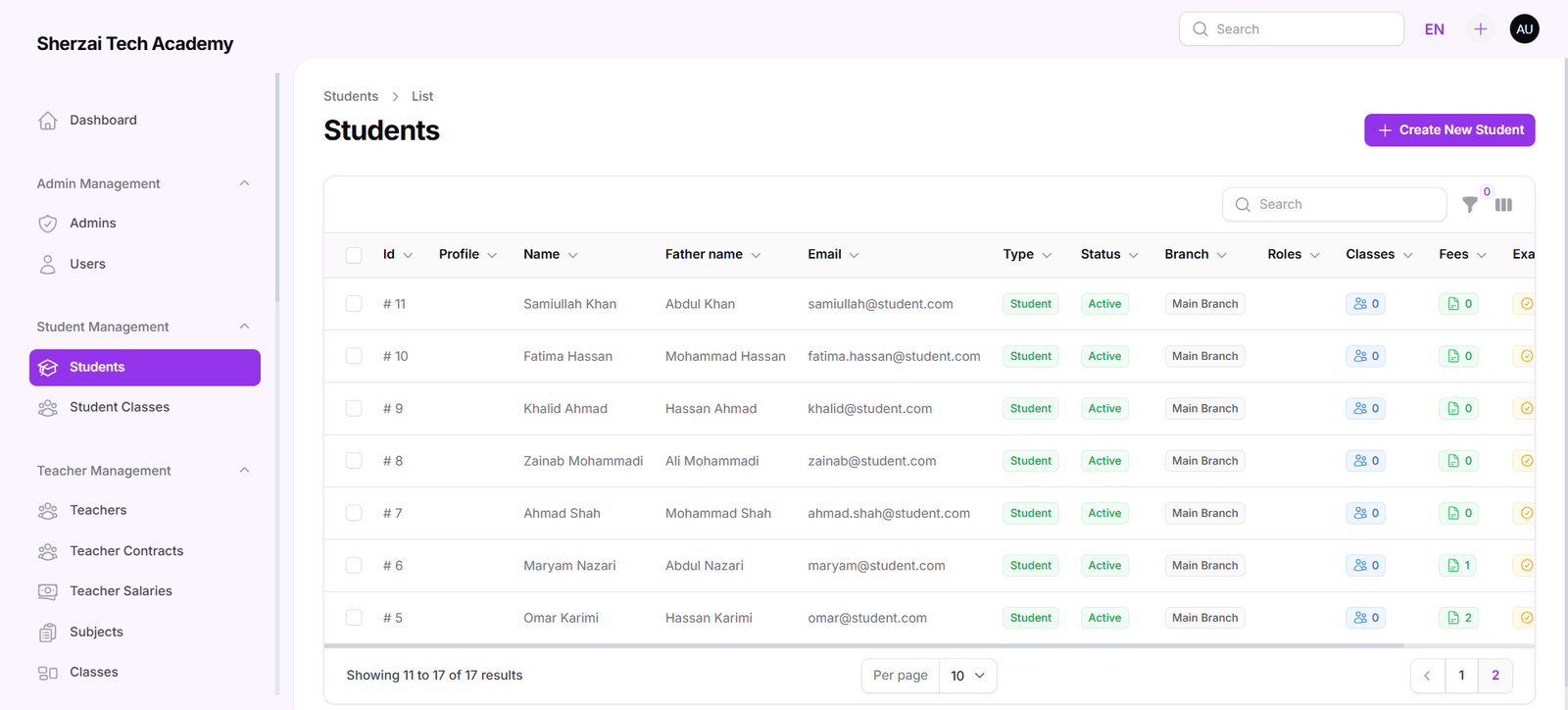1568x710 pixels.
Task: Tick the checkbox for Ahmad Shah
Action: point(354,513)
